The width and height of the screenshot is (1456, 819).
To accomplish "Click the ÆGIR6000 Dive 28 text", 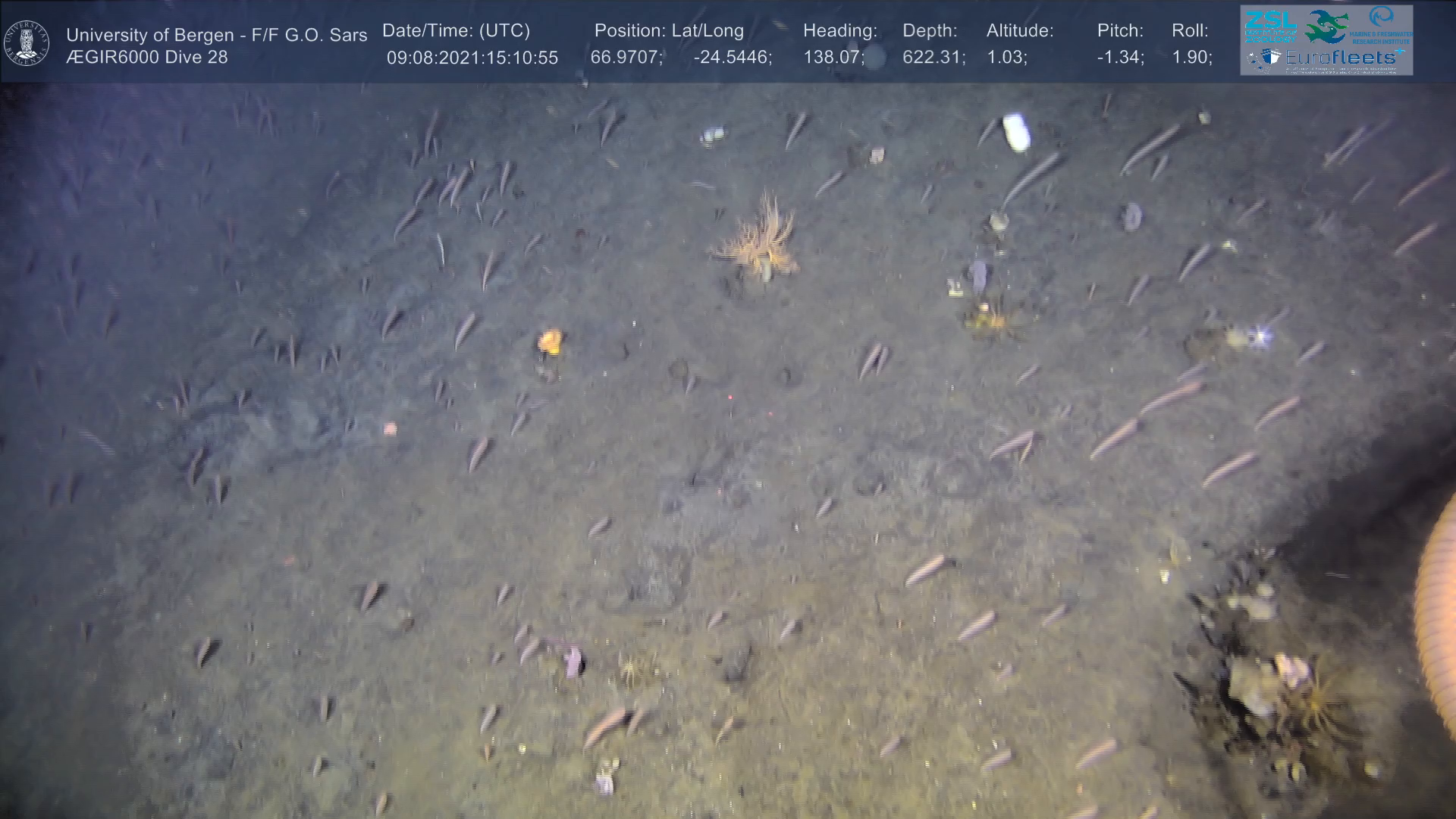I will [147, 58].
